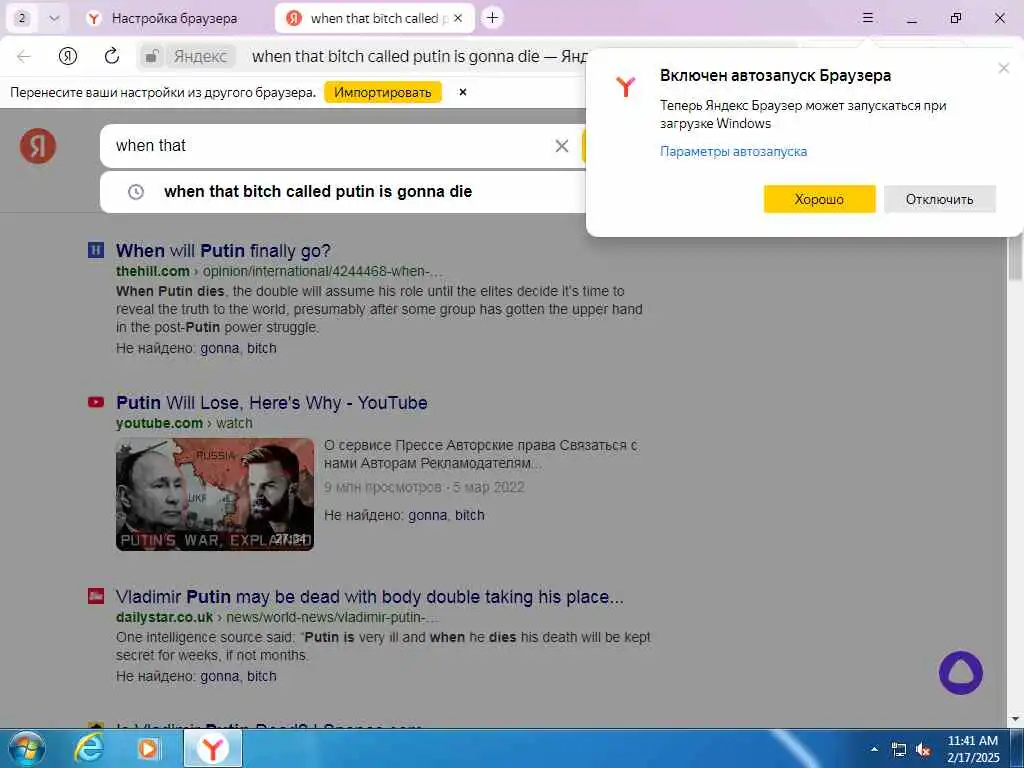Click the muted volume tray icon

[x=923, y=750]
